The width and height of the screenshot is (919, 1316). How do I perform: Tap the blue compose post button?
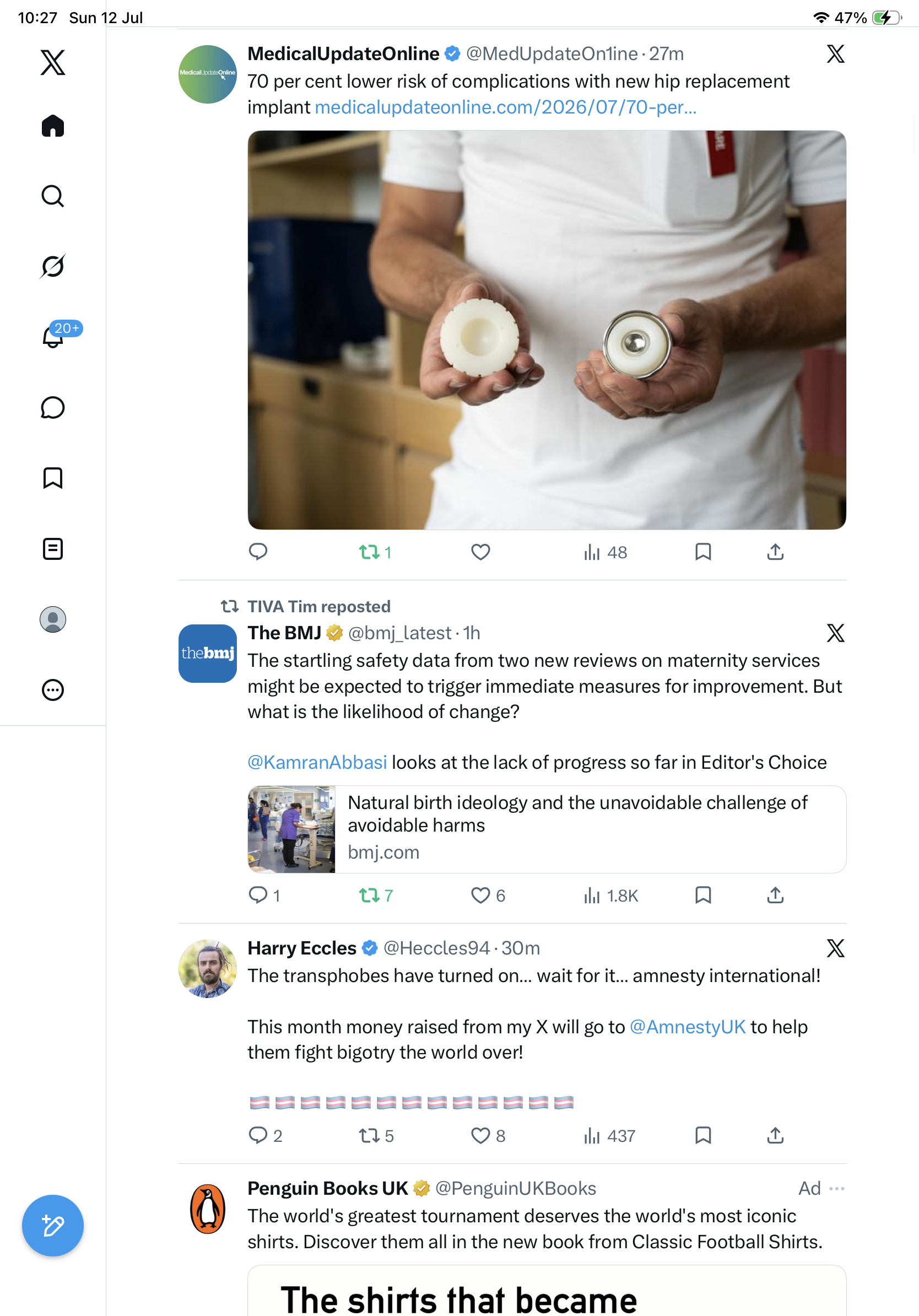[x=53, y=1226]
